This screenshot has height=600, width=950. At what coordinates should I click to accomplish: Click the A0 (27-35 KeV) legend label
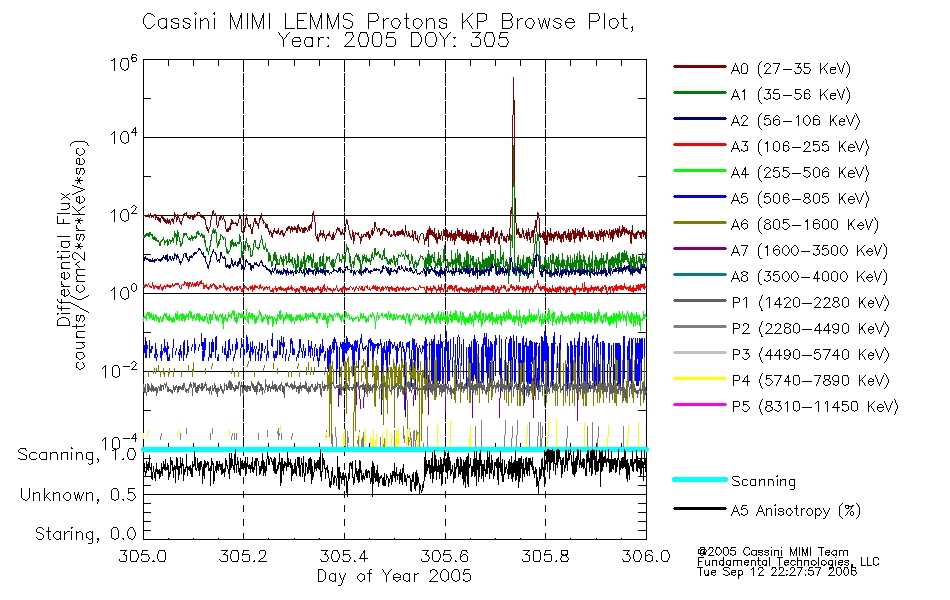(790, 68)
